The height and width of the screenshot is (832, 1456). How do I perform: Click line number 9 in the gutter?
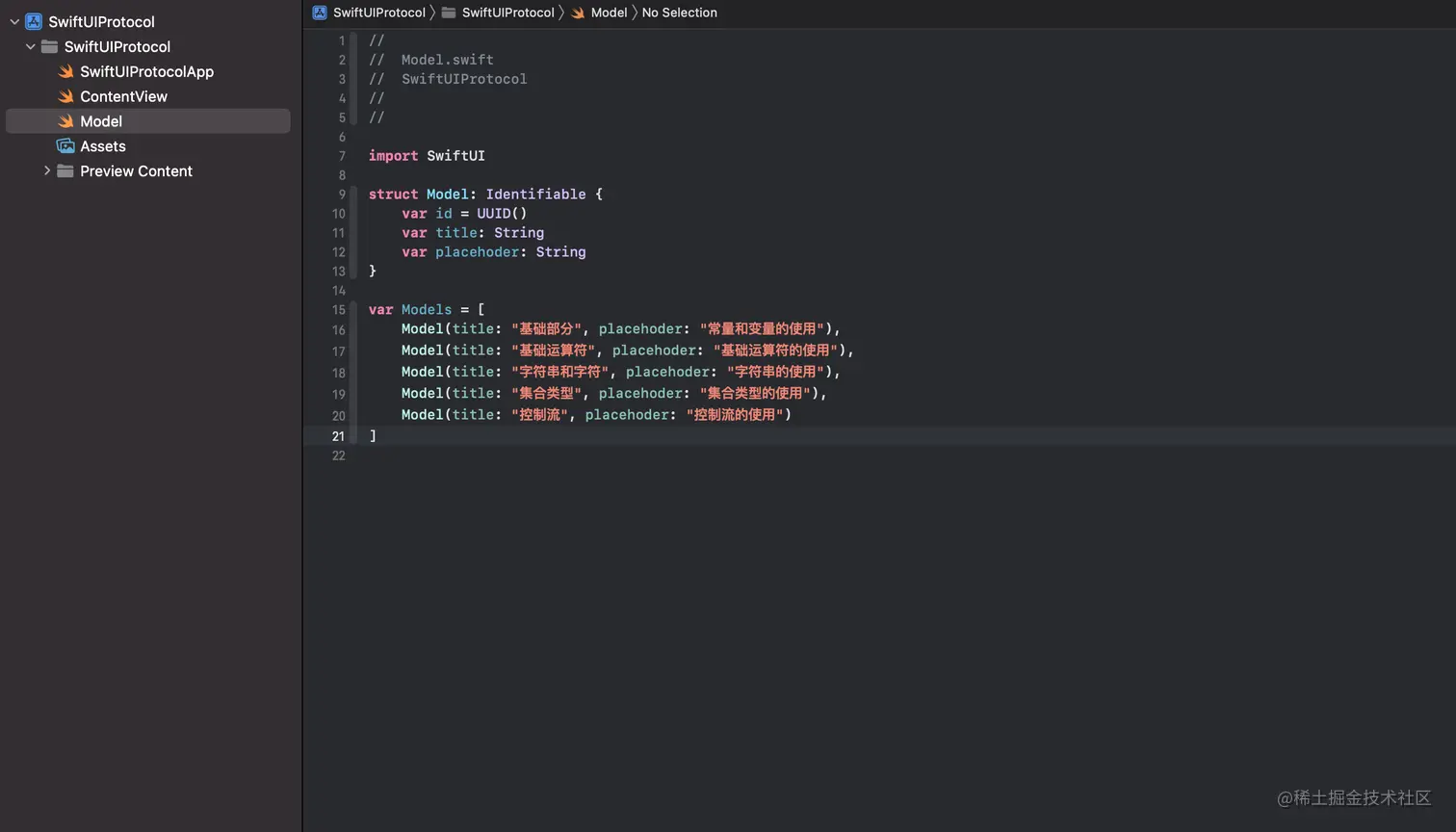click(x=342, y=195)
